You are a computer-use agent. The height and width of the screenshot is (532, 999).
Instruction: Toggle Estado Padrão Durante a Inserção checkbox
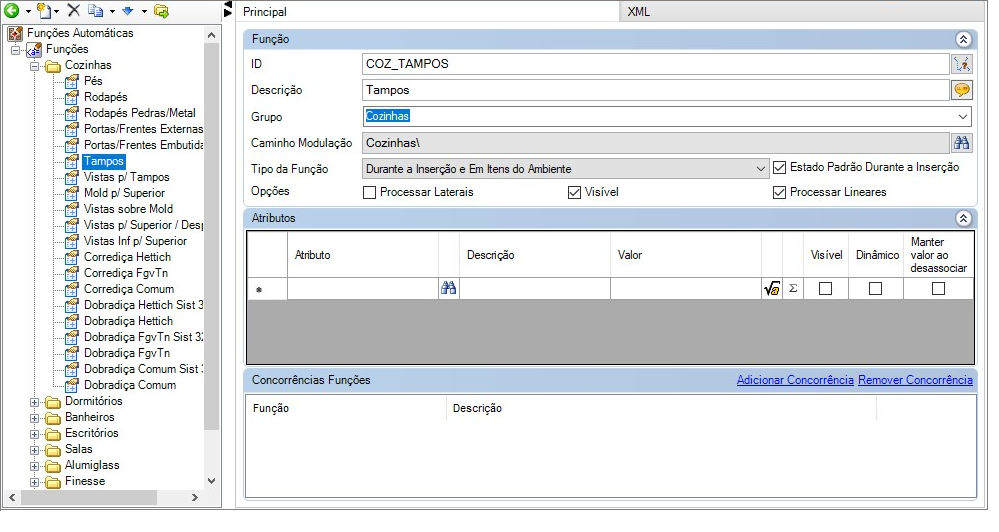point(780,168)
